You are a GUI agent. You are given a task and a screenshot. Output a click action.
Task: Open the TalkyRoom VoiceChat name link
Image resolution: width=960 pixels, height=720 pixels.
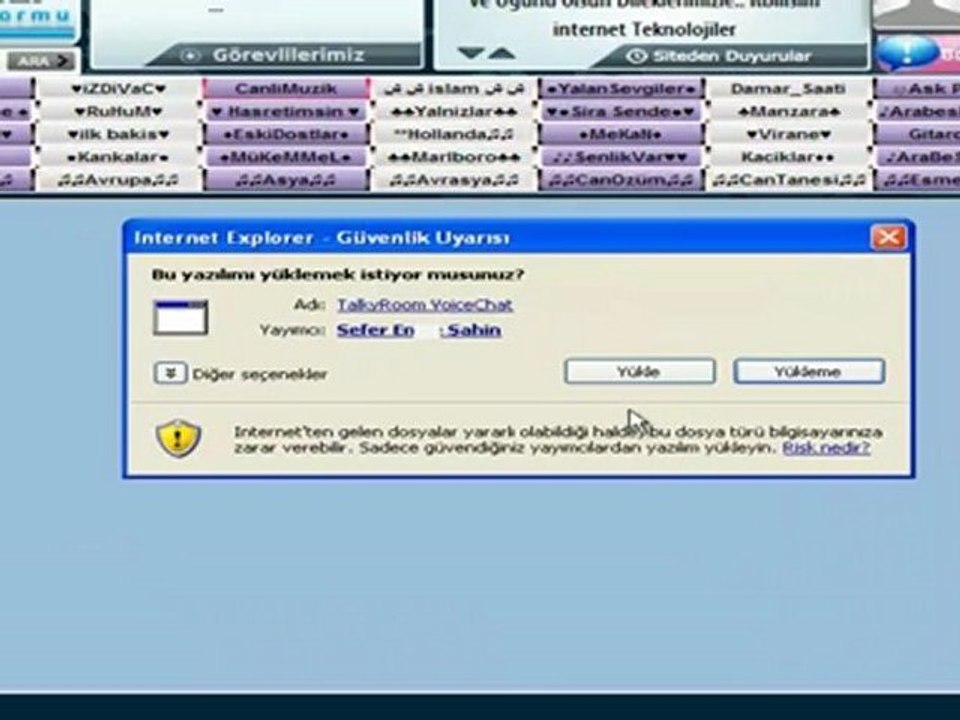coord(425,305)
